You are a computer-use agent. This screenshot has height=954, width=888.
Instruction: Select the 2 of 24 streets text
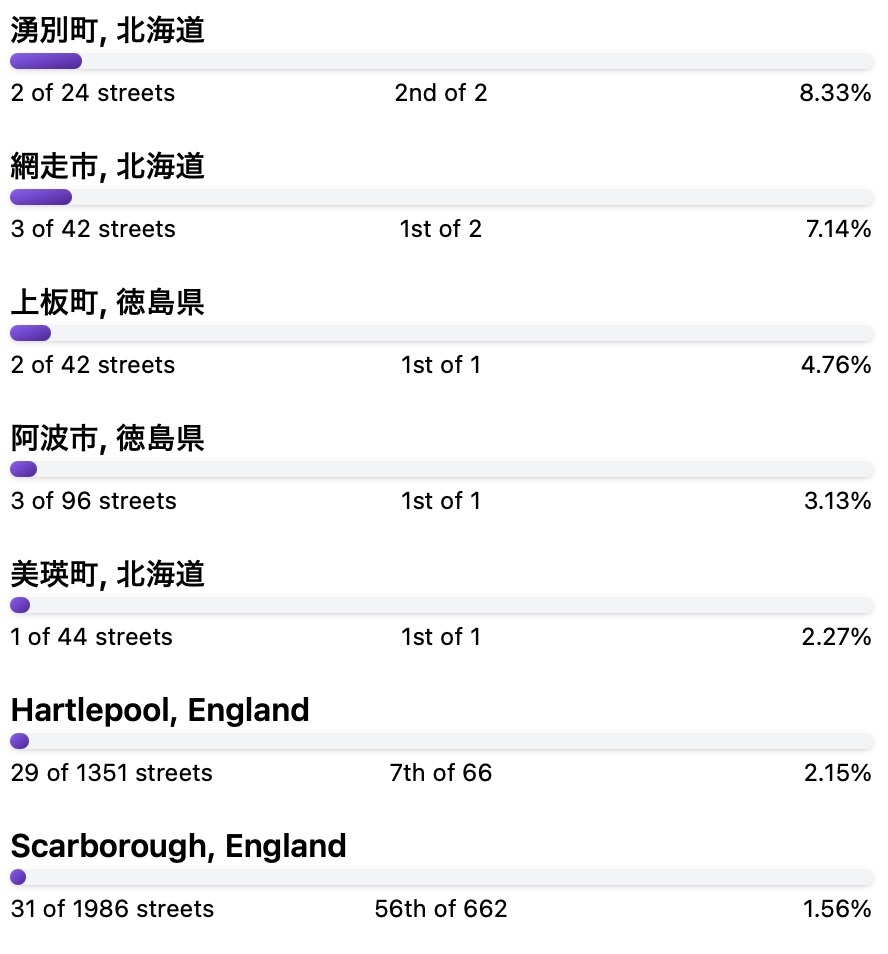click(x=92, y=93)
